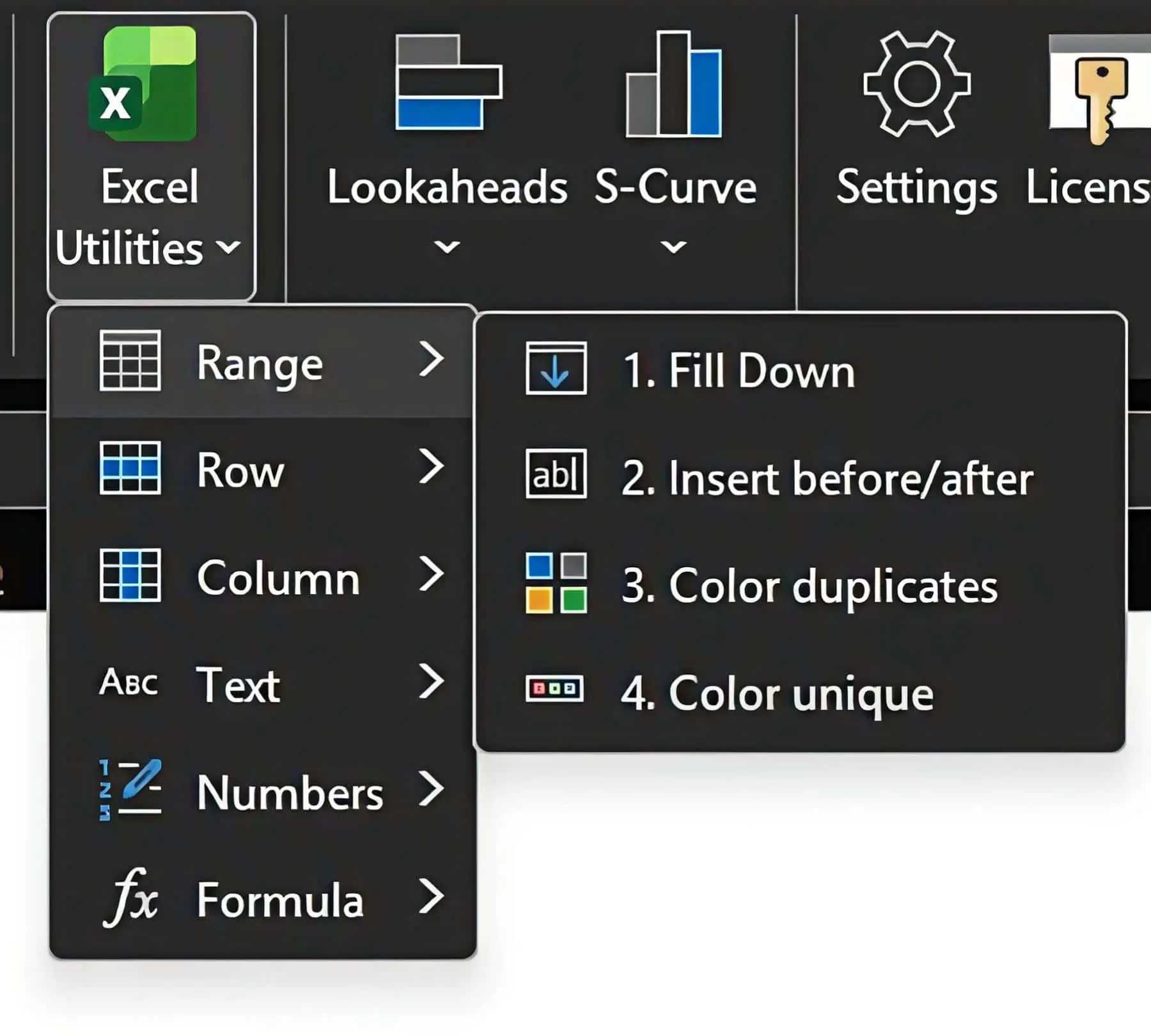Choose '1. Fill Down' option
1151x1036 pixels.
(739, 371)
